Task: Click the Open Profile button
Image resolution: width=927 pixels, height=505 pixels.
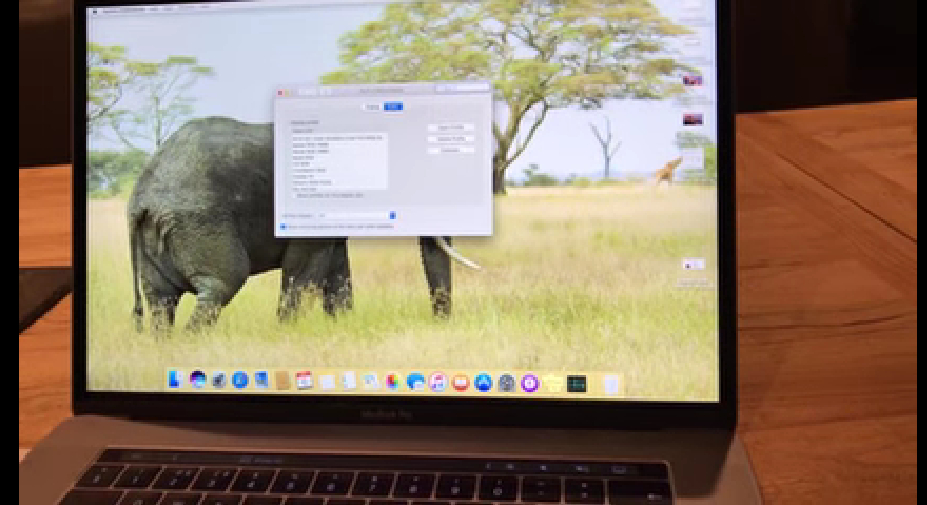Action: coord(450,128)
